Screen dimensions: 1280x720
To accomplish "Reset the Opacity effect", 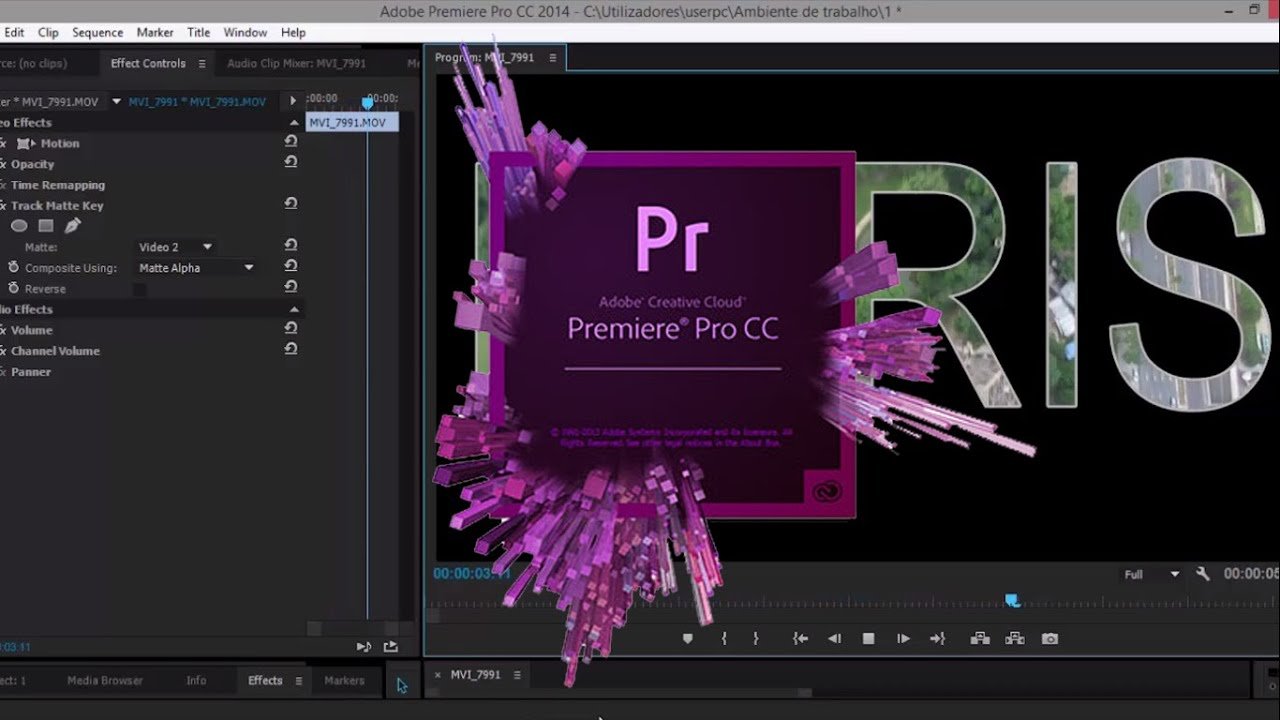I will coord(290,162).
